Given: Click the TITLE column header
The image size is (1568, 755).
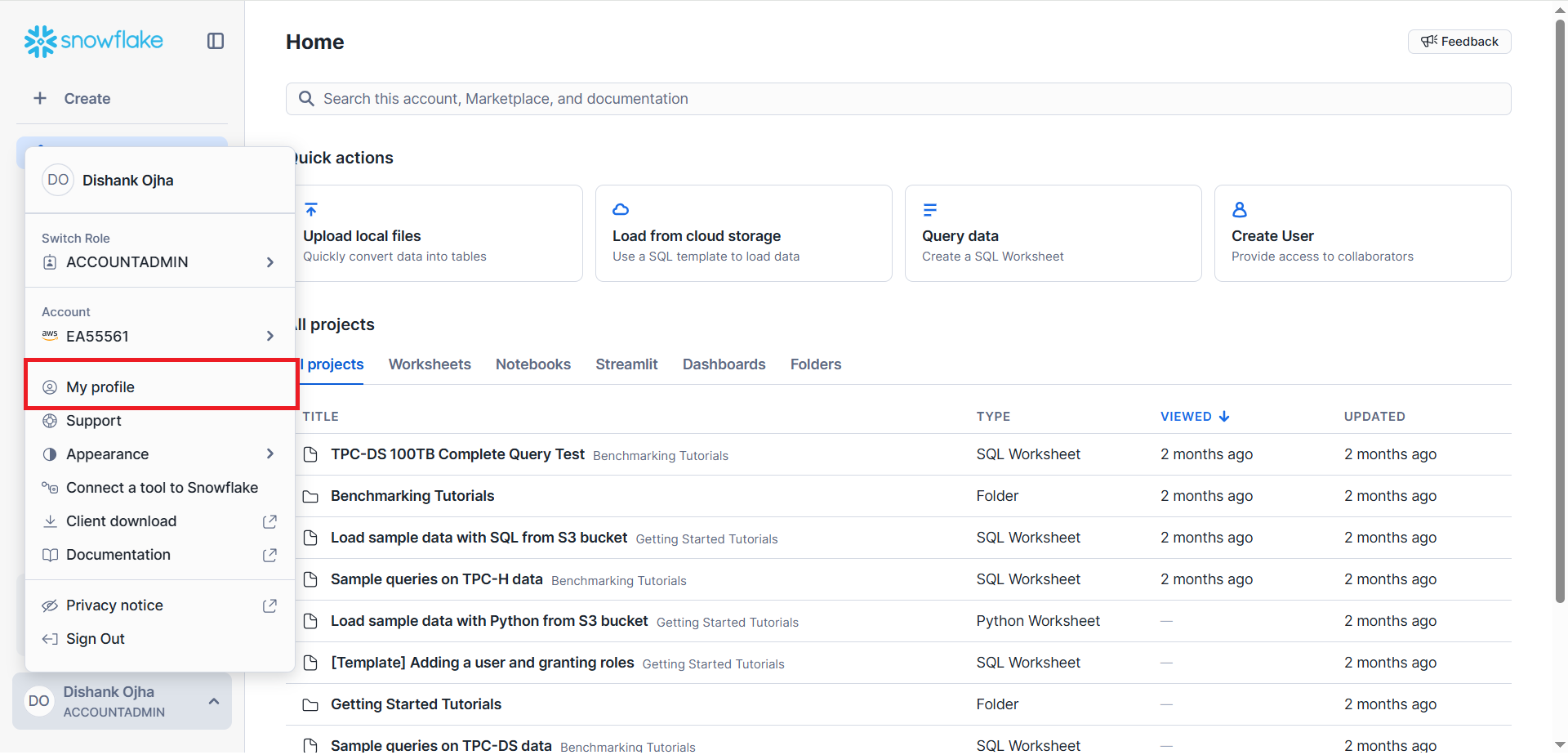Looking at the screenshot, I should pyautogui.click(x=321, y=417).
